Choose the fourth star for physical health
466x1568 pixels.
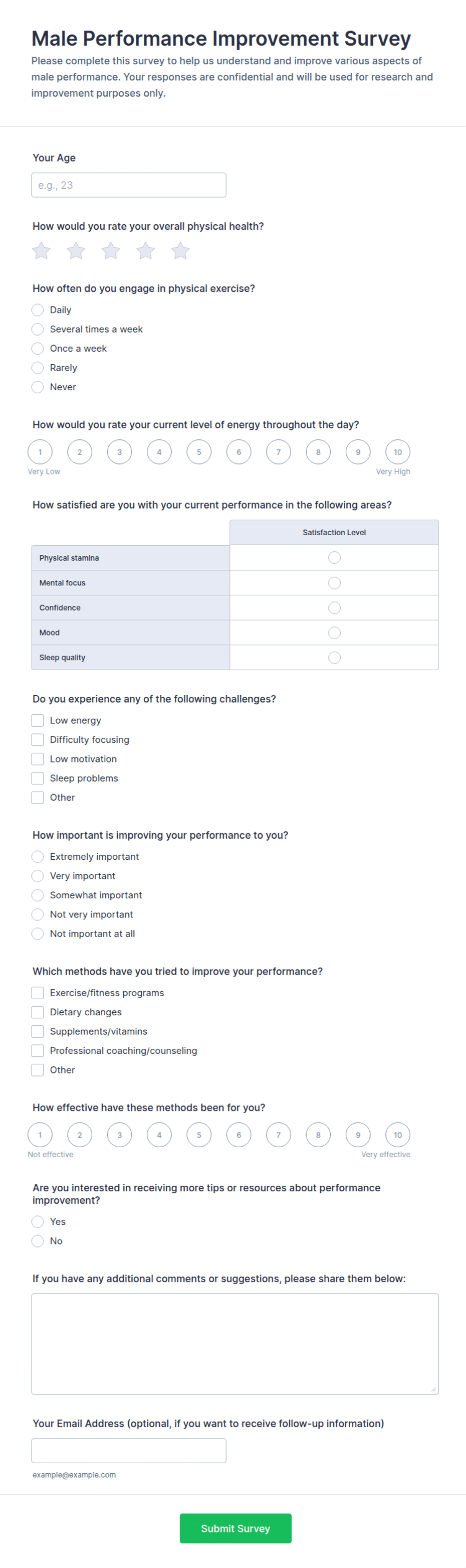[x=145, y=251]
